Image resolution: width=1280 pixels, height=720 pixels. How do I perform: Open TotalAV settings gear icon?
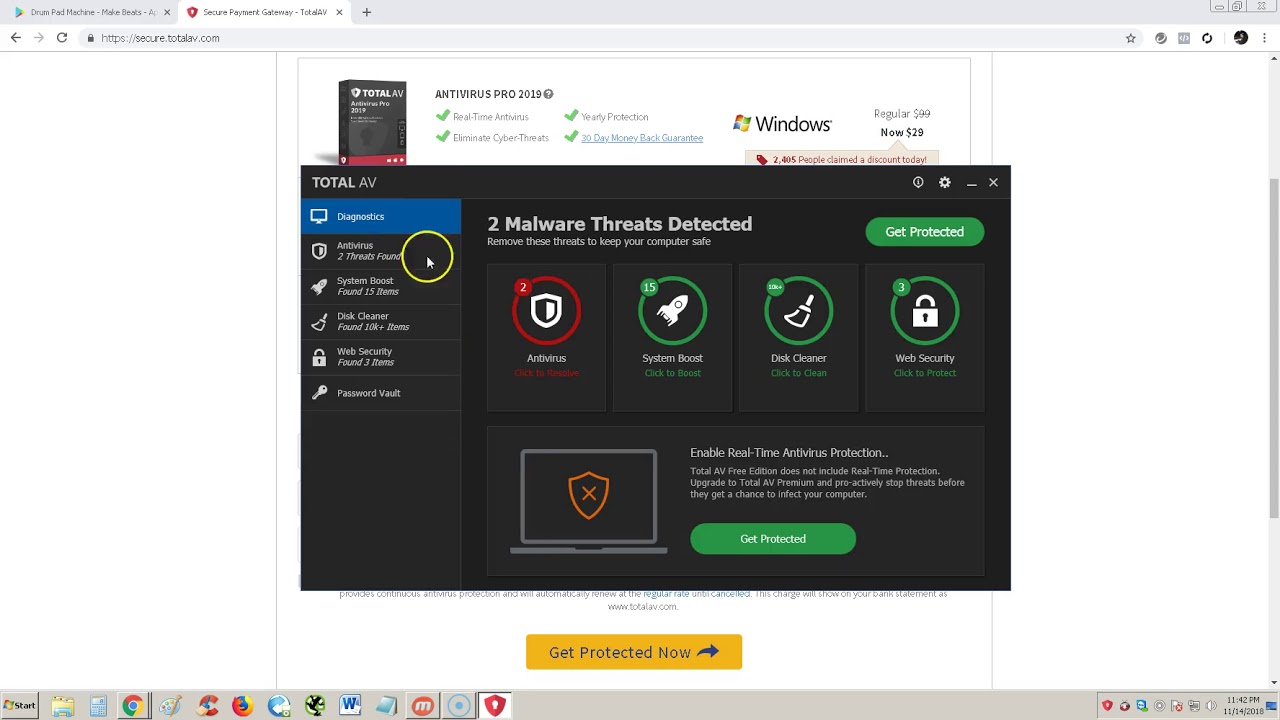click(945, 182)
